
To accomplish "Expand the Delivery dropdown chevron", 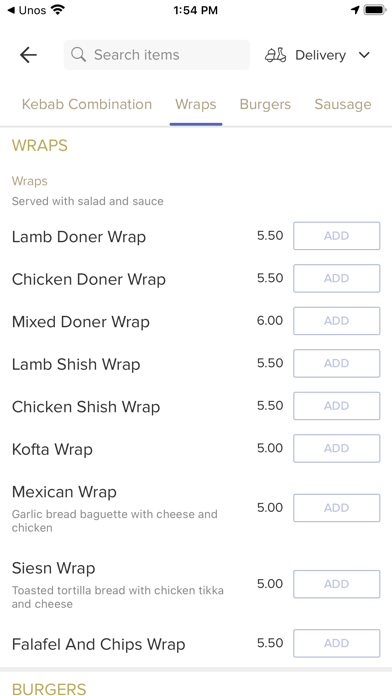I will (364, 55).
